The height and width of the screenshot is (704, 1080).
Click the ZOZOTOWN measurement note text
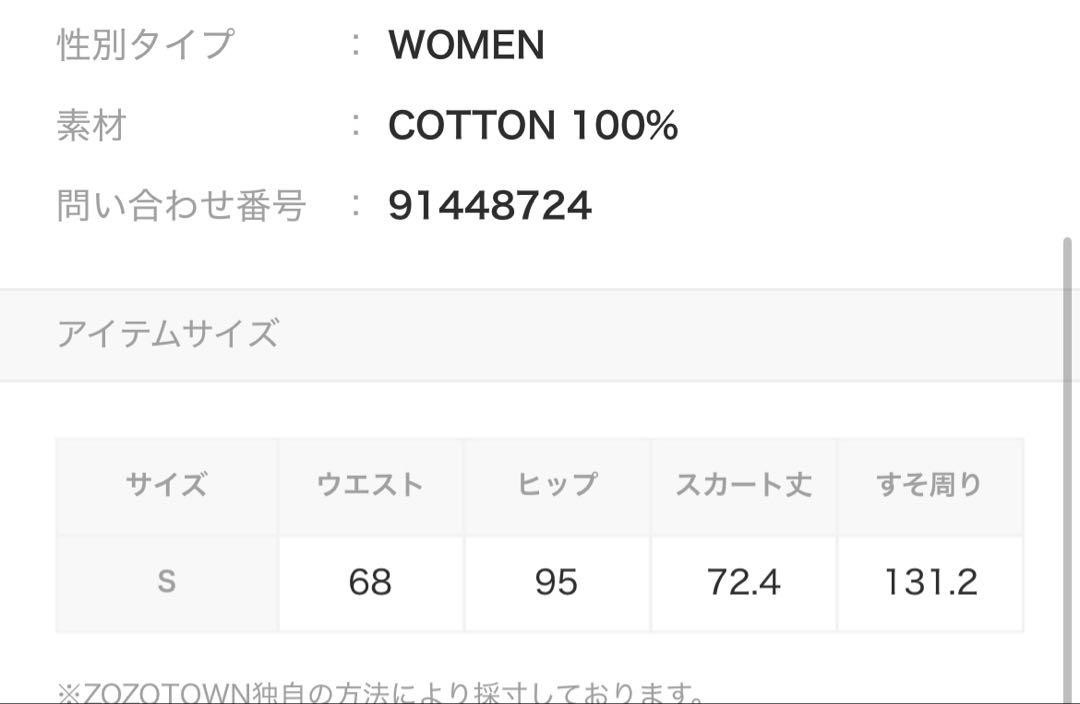pyautogui.click(x=381, y=691)
